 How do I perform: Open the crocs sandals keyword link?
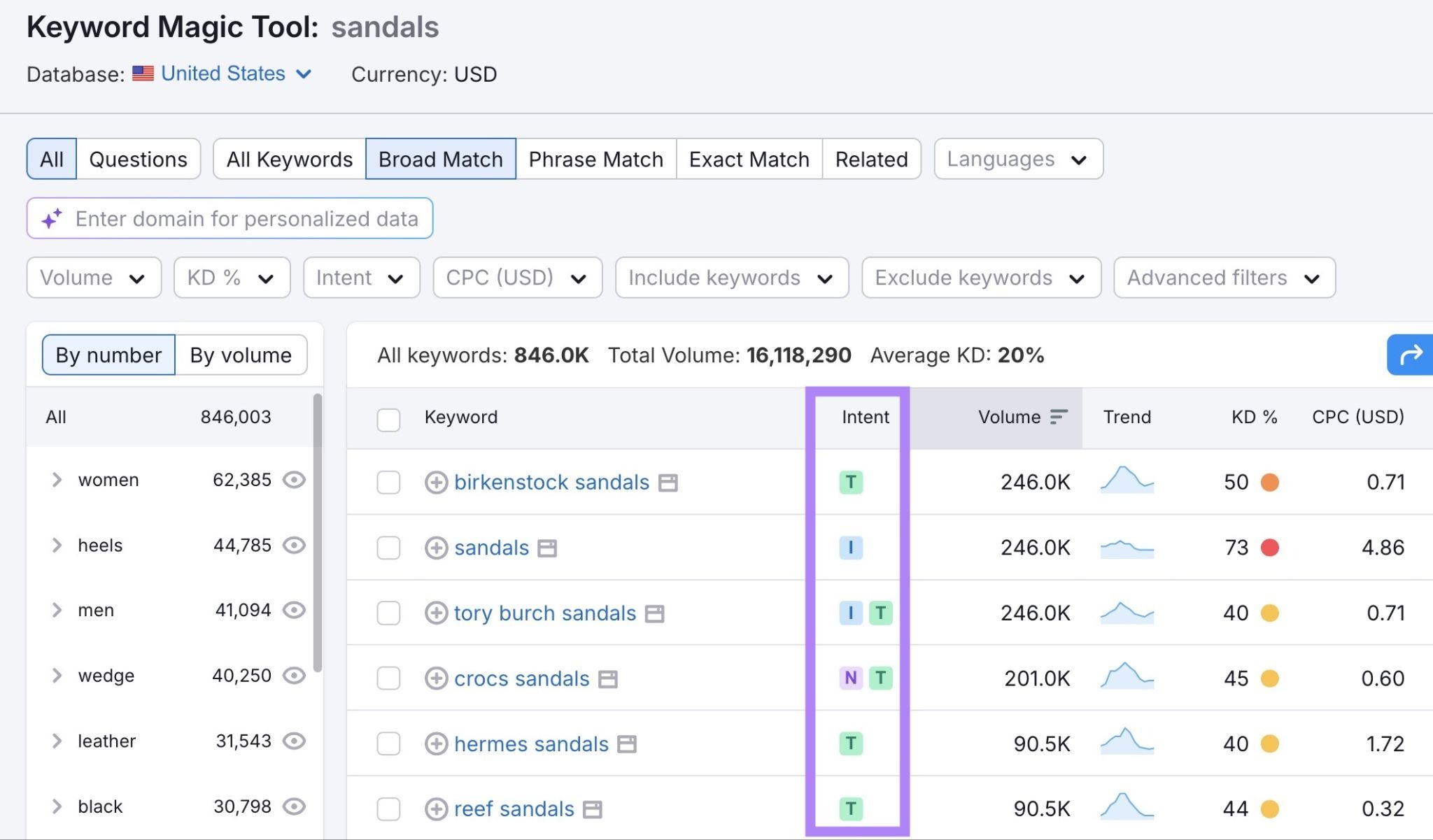click(521, 678)
